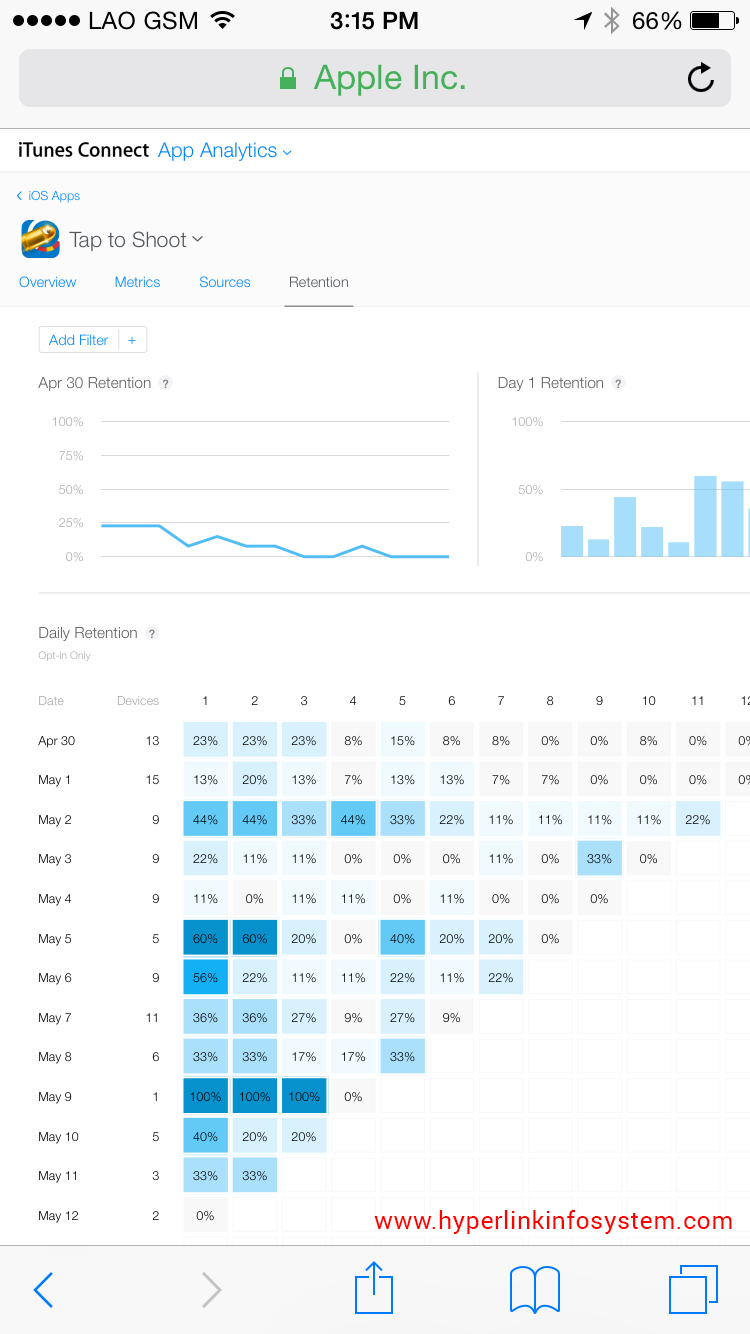Screen dimensions: 750x1334
Task: Tap the 40% cell in May 10 row
Action: click(206, 1137)
